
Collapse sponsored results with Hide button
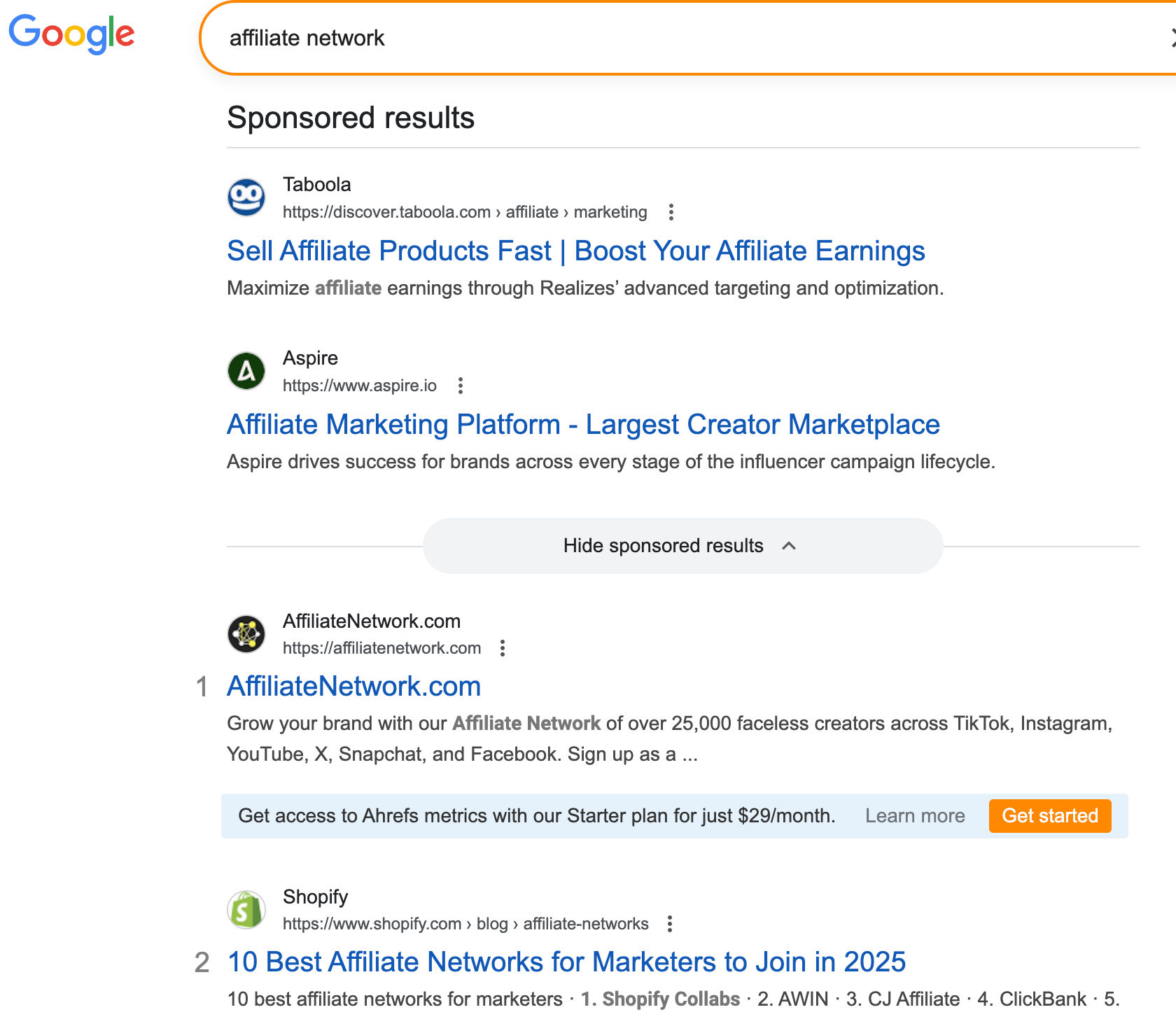(663, 546)
